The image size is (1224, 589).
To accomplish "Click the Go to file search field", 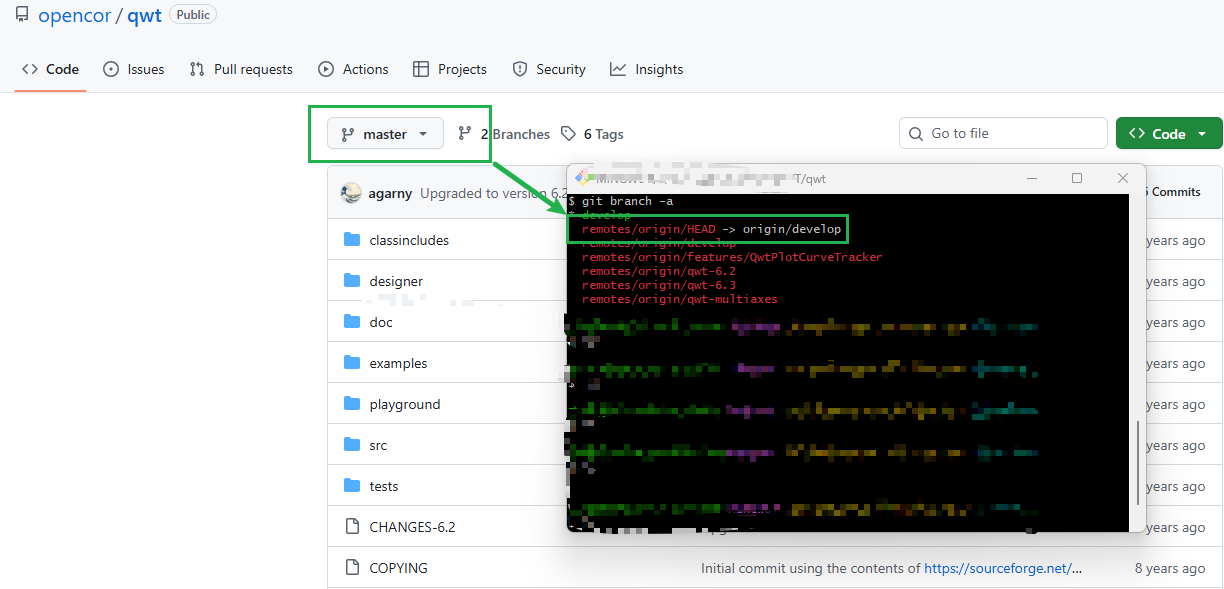I will [1003, 133].
